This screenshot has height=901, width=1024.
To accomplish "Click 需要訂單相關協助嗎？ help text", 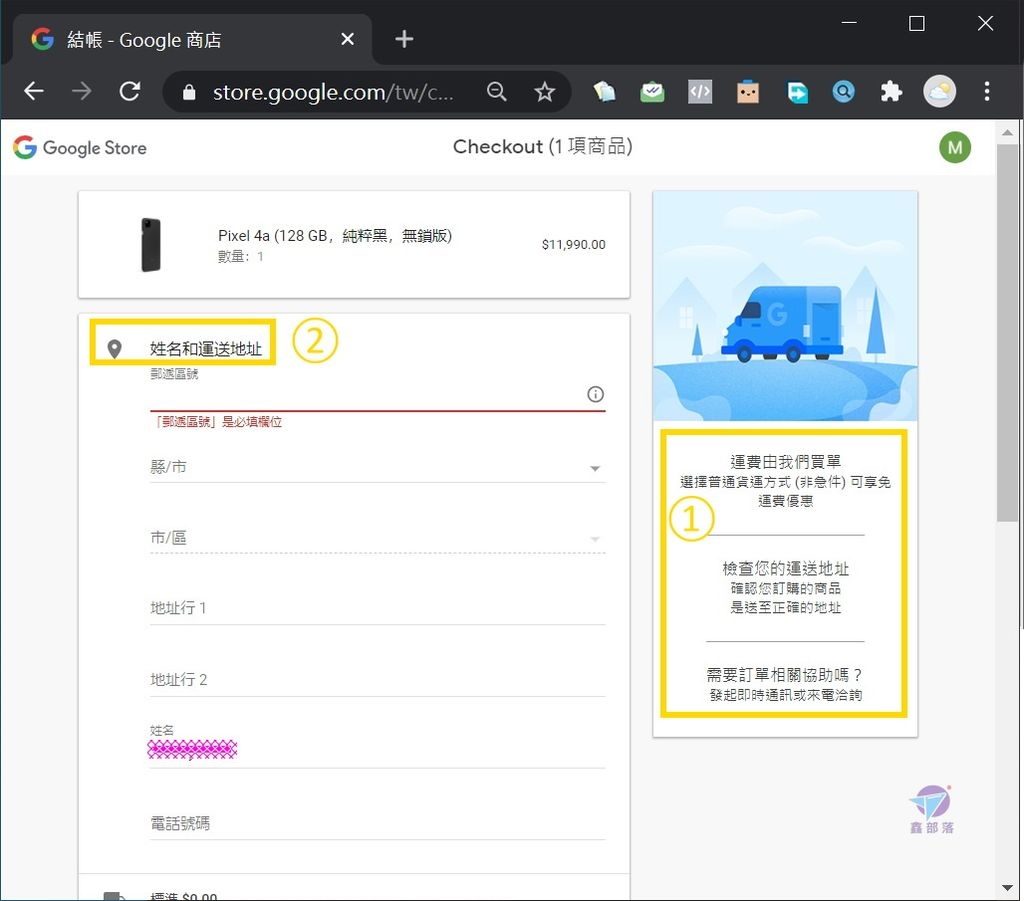I will 785,675.
